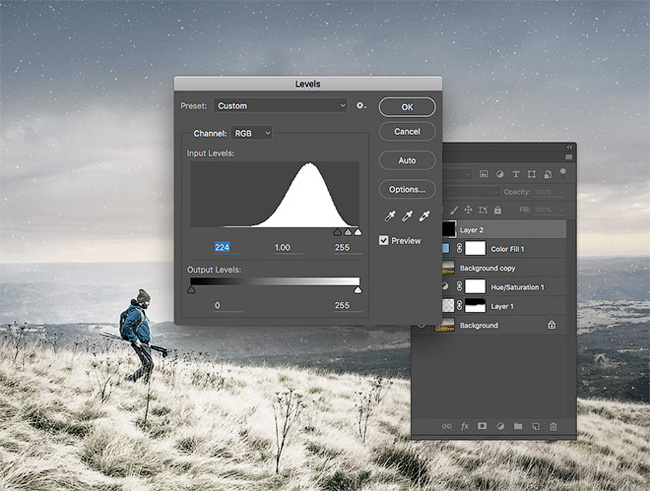
Task: Click the Background layer lock icon
Action: point(551,325)
